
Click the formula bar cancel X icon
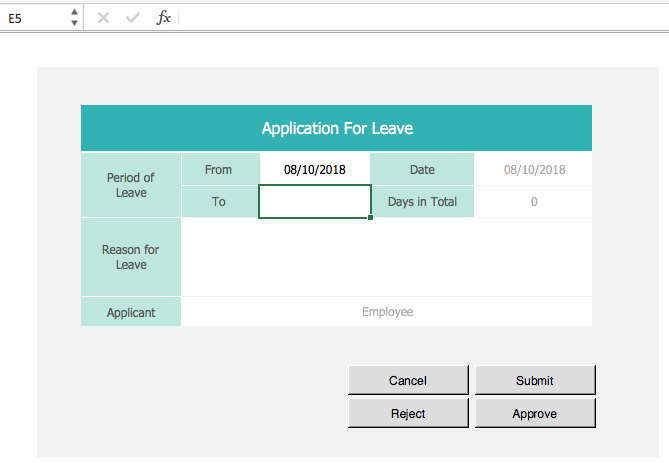pos(103,18)
